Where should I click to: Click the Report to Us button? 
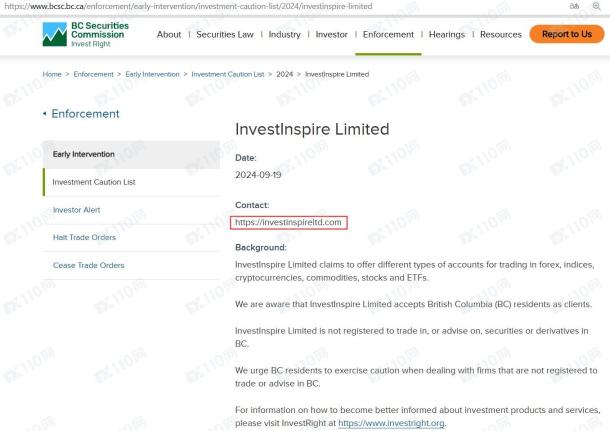(x=567, y=34)
